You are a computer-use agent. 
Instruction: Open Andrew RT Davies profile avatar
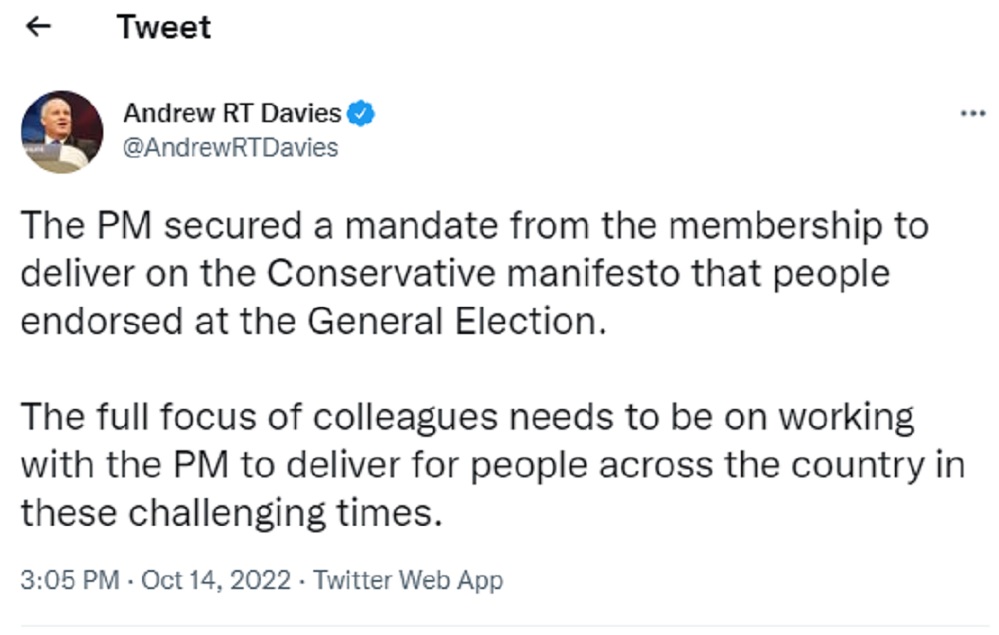tap(62, 132)
